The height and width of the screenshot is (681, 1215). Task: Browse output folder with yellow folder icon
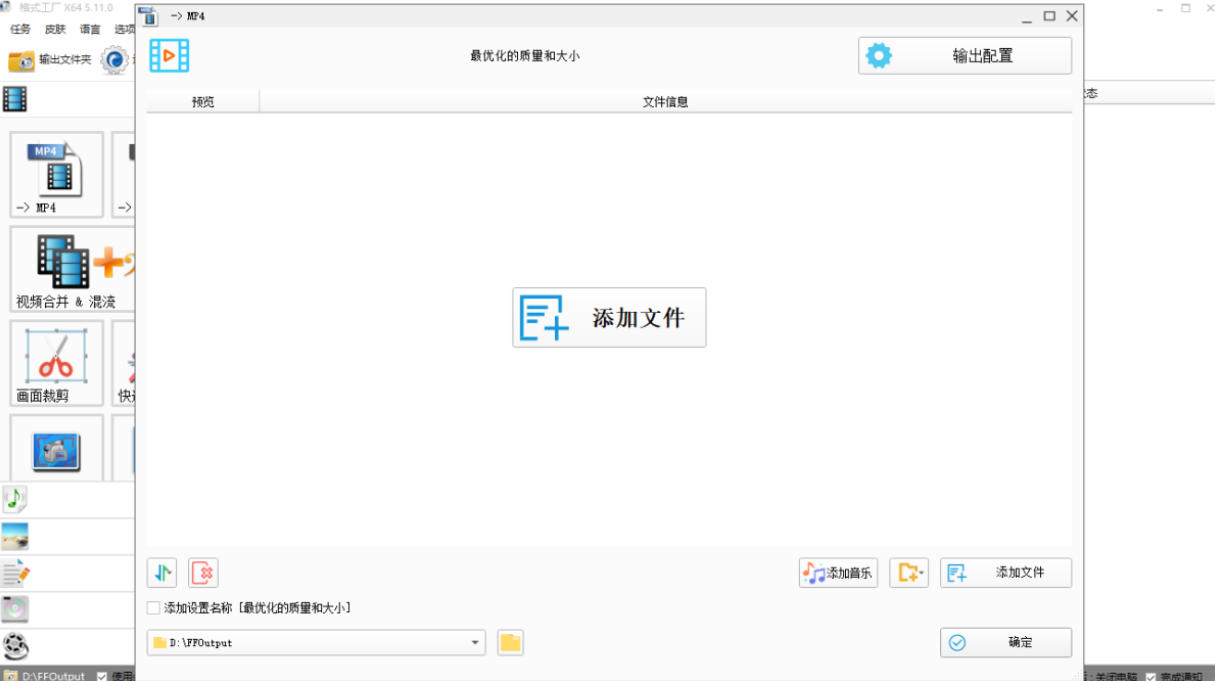[510, 642]
